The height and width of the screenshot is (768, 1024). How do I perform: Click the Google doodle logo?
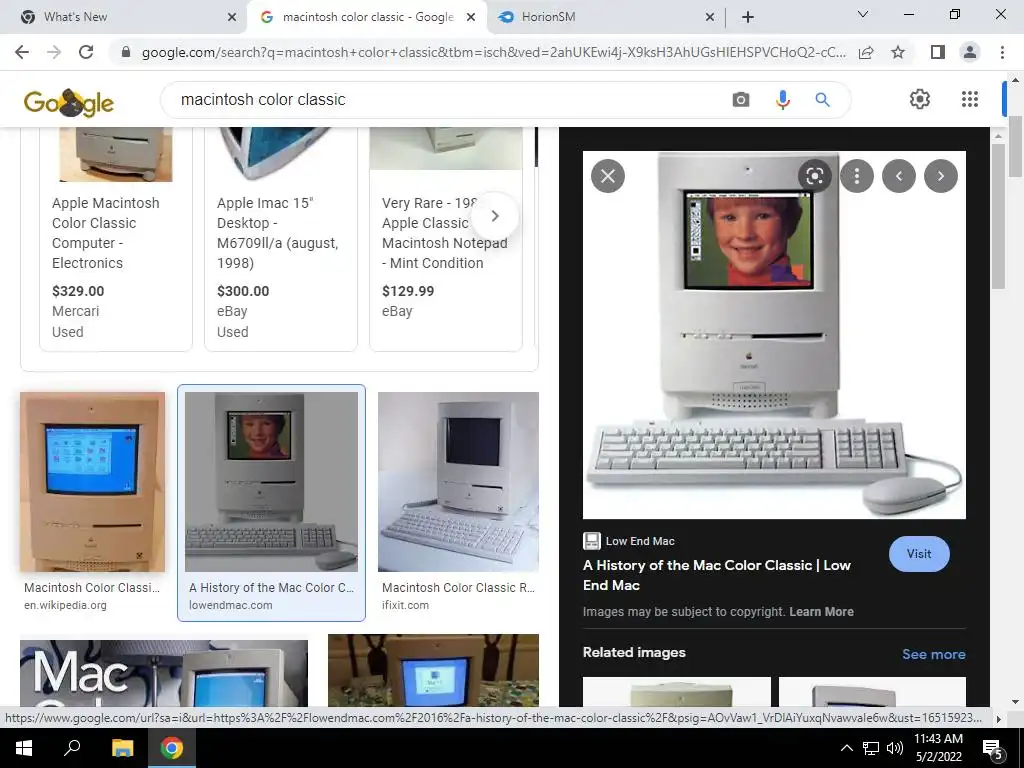point(69,102)
